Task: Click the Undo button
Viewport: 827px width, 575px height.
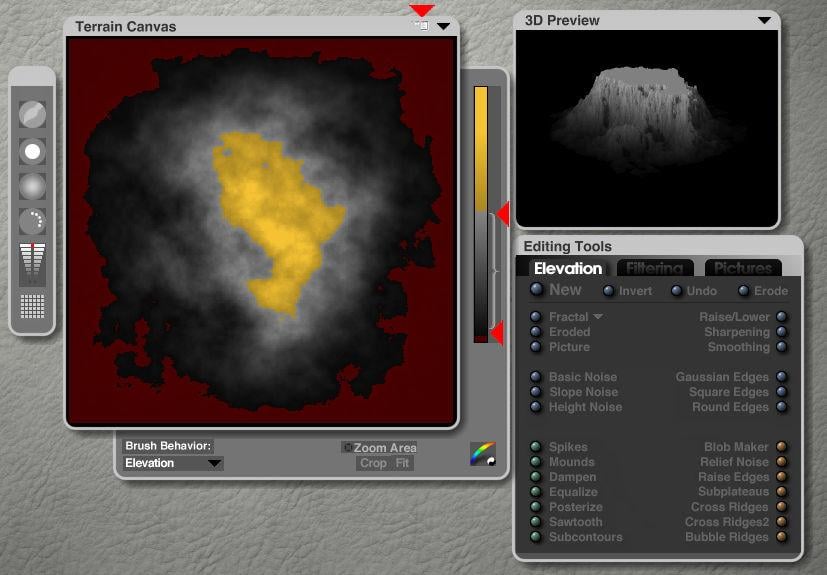Action: [694, 291]
